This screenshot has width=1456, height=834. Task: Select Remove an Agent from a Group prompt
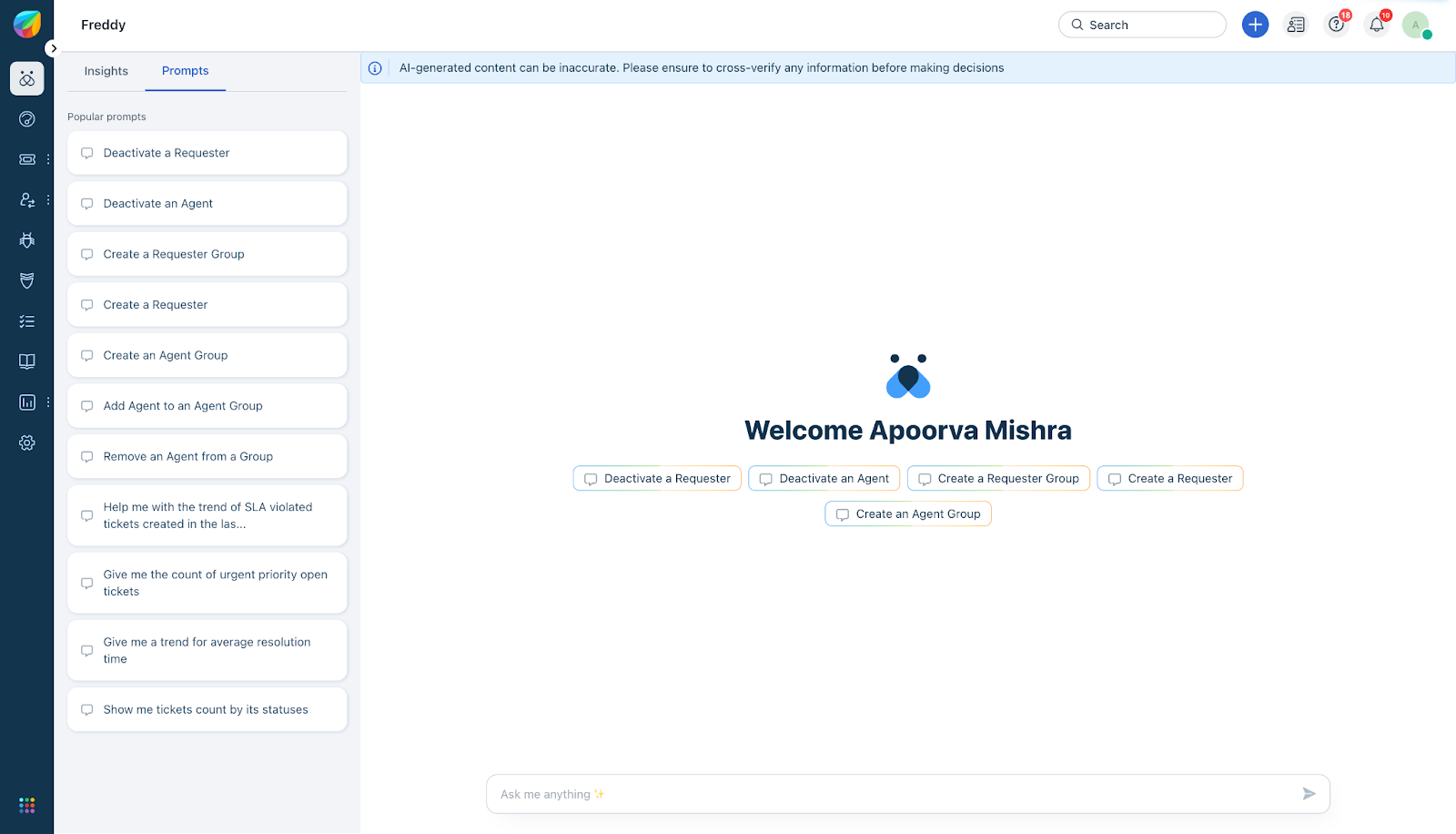coord(207,456)
